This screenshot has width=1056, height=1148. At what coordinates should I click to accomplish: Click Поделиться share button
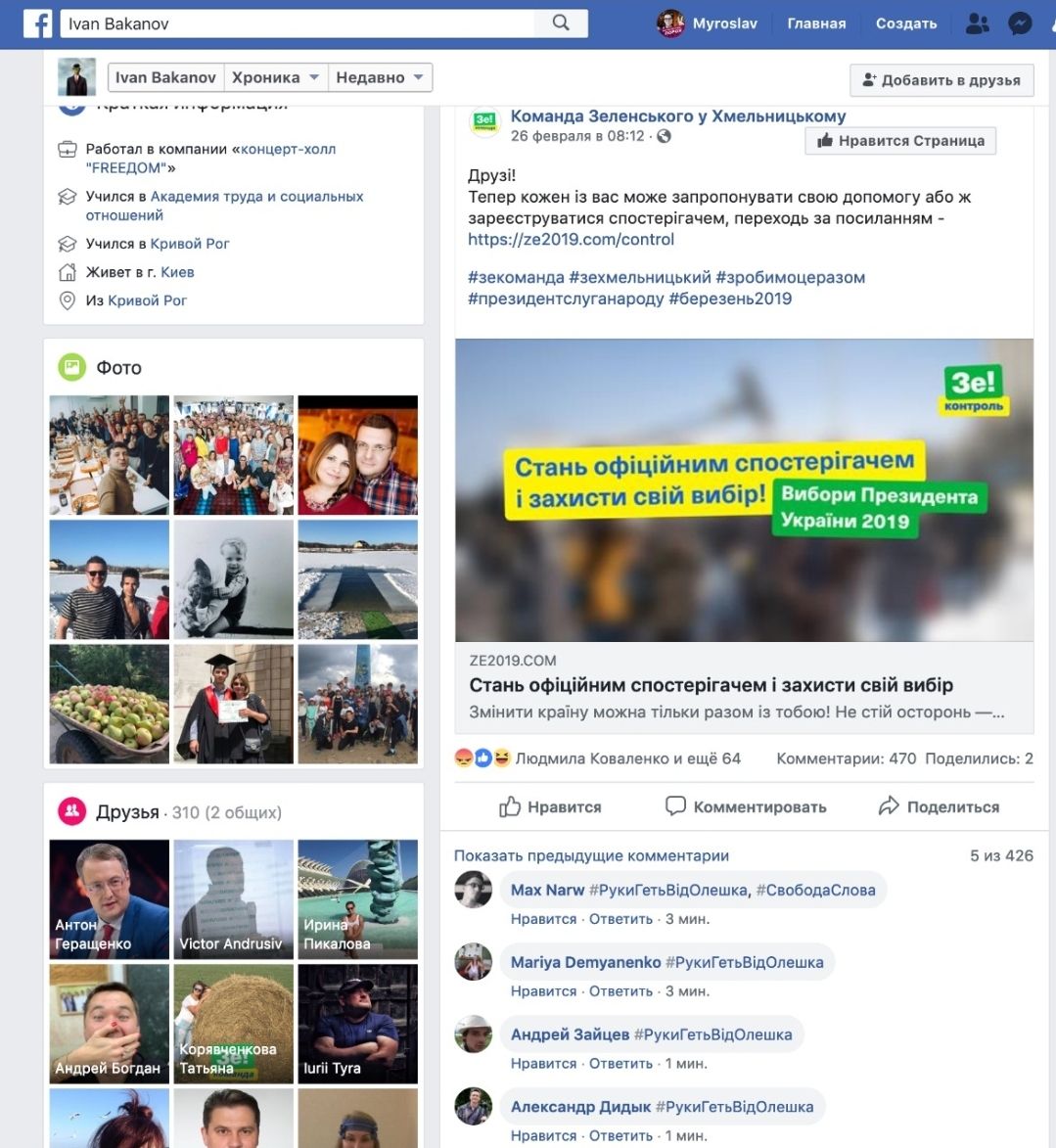(x=939, y=806)
